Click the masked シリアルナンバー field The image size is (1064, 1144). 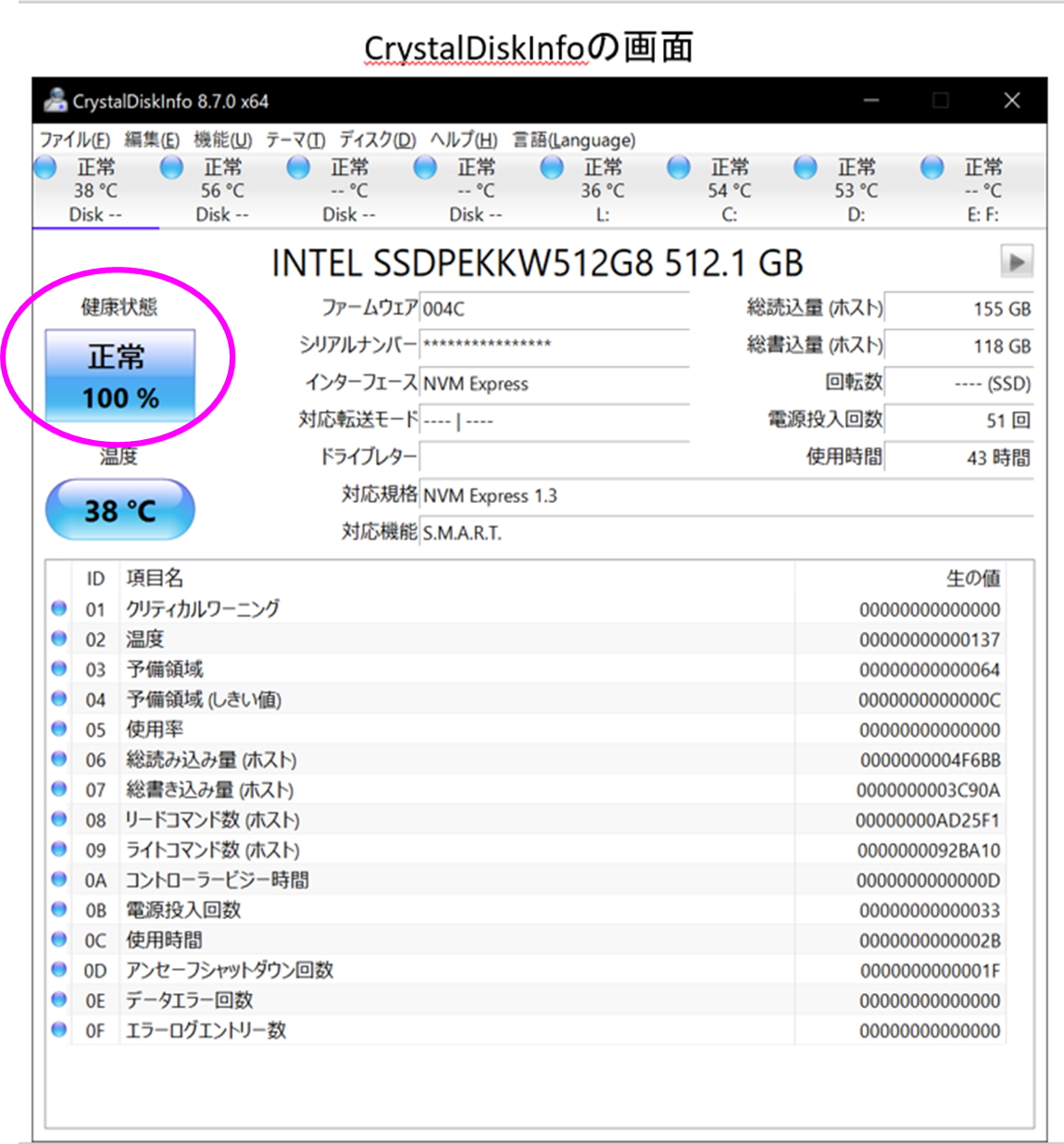coord(555,346)
